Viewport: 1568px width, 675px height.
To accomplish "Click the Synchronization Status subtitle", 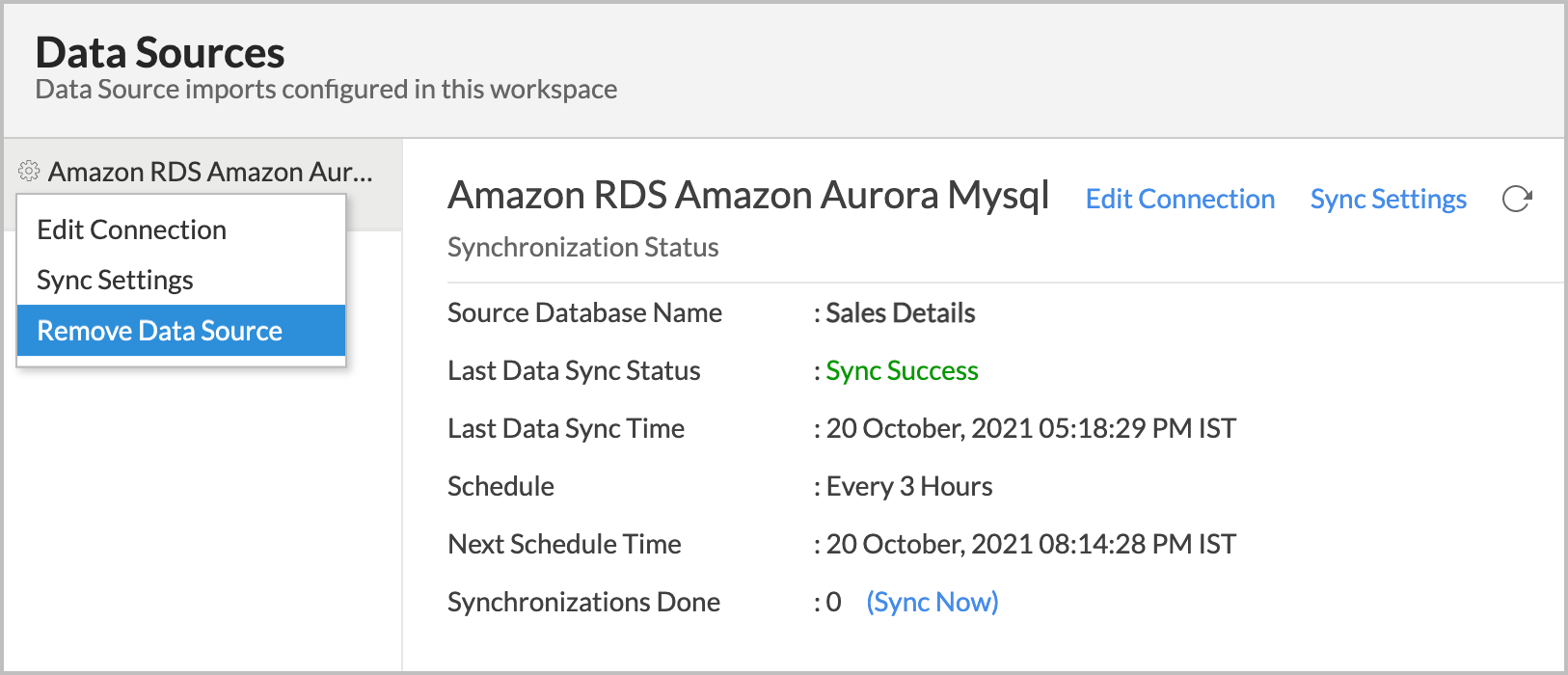I will [583, 247].
